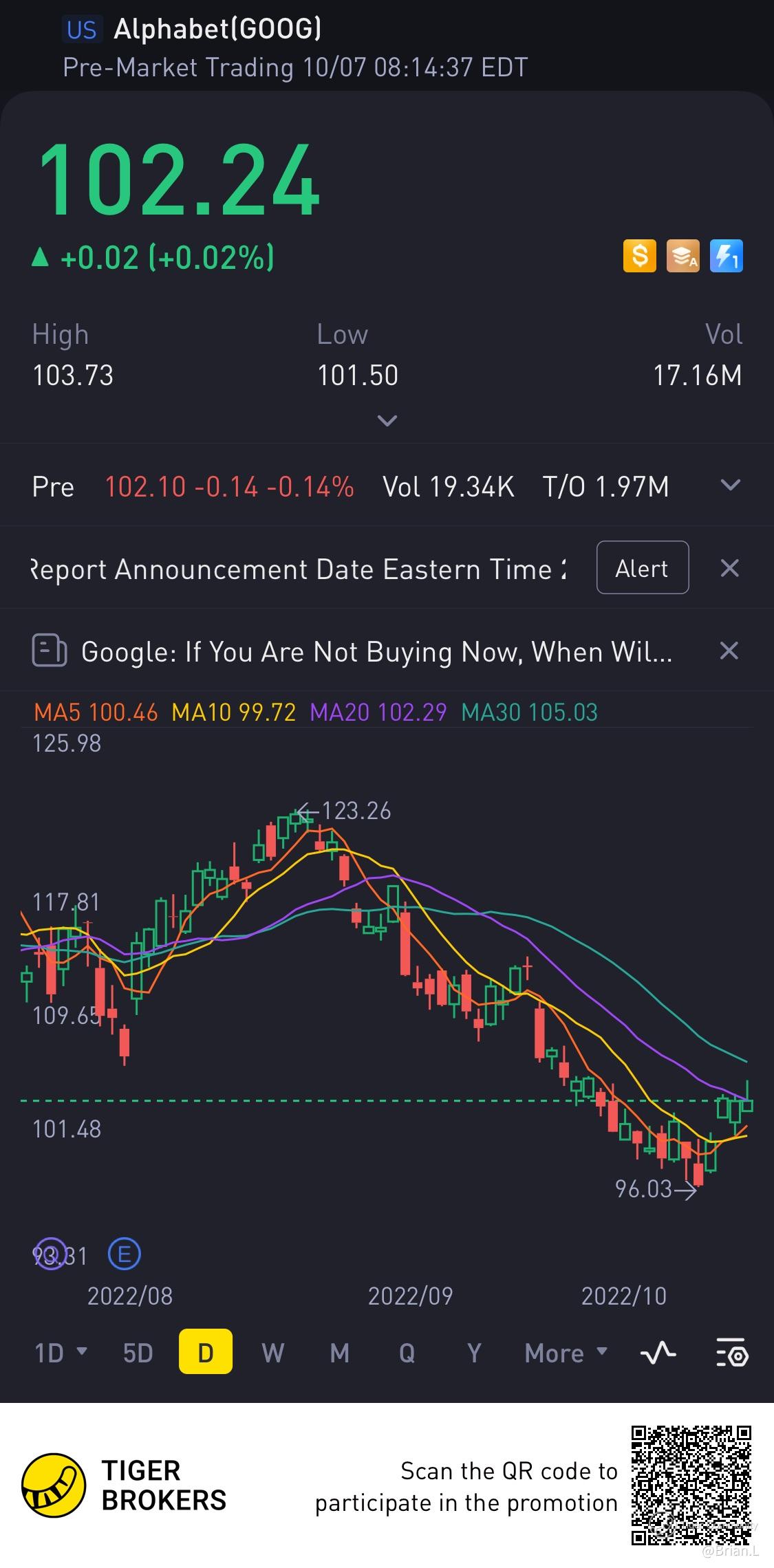Dismiss the Report Announcement Date banner
The image size is (774, 1568).
pyautogui.click(x=729, y=568)
